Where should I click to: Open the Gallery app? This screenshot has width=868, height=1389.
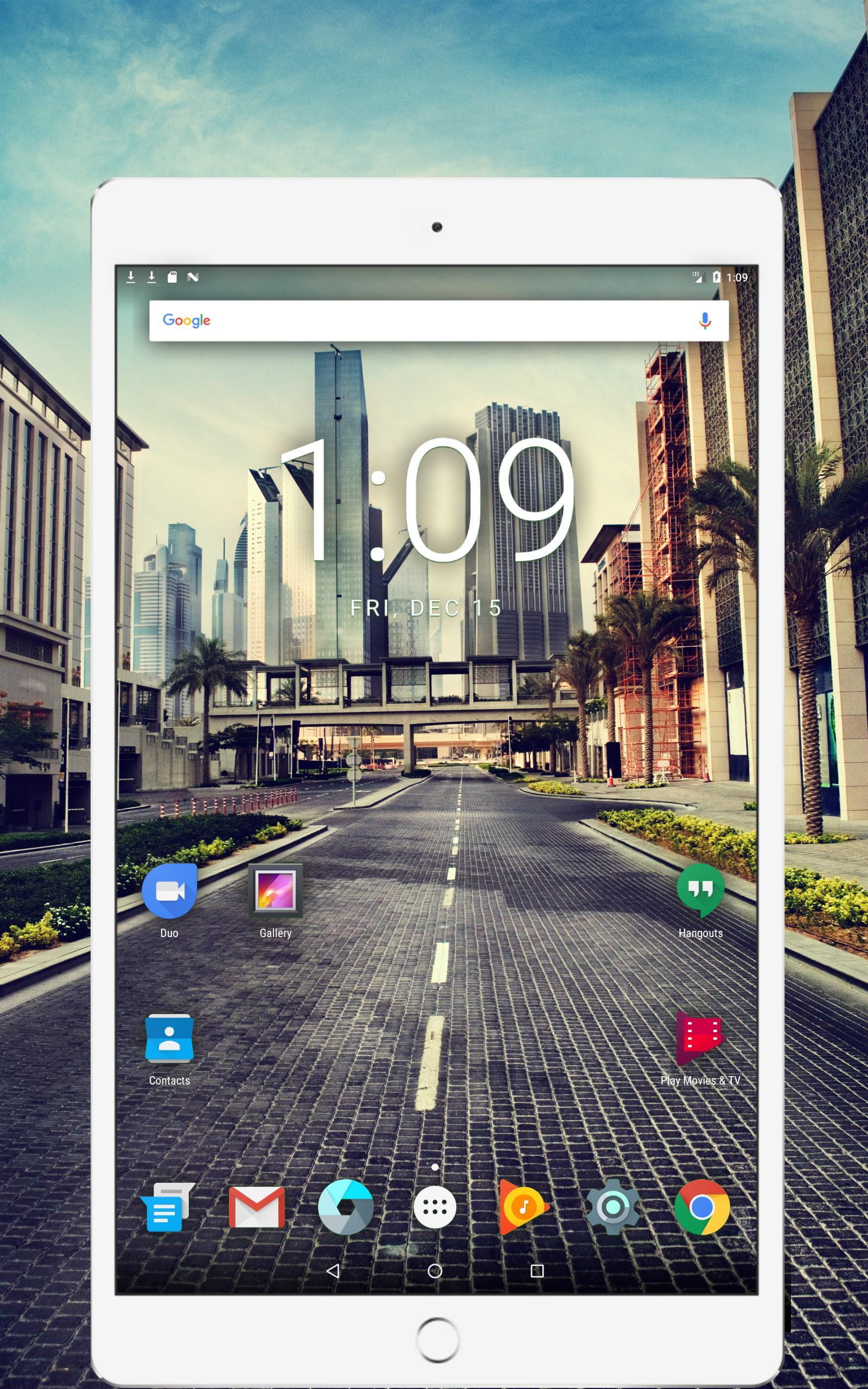pyautogui.click(x=276, y=891)
